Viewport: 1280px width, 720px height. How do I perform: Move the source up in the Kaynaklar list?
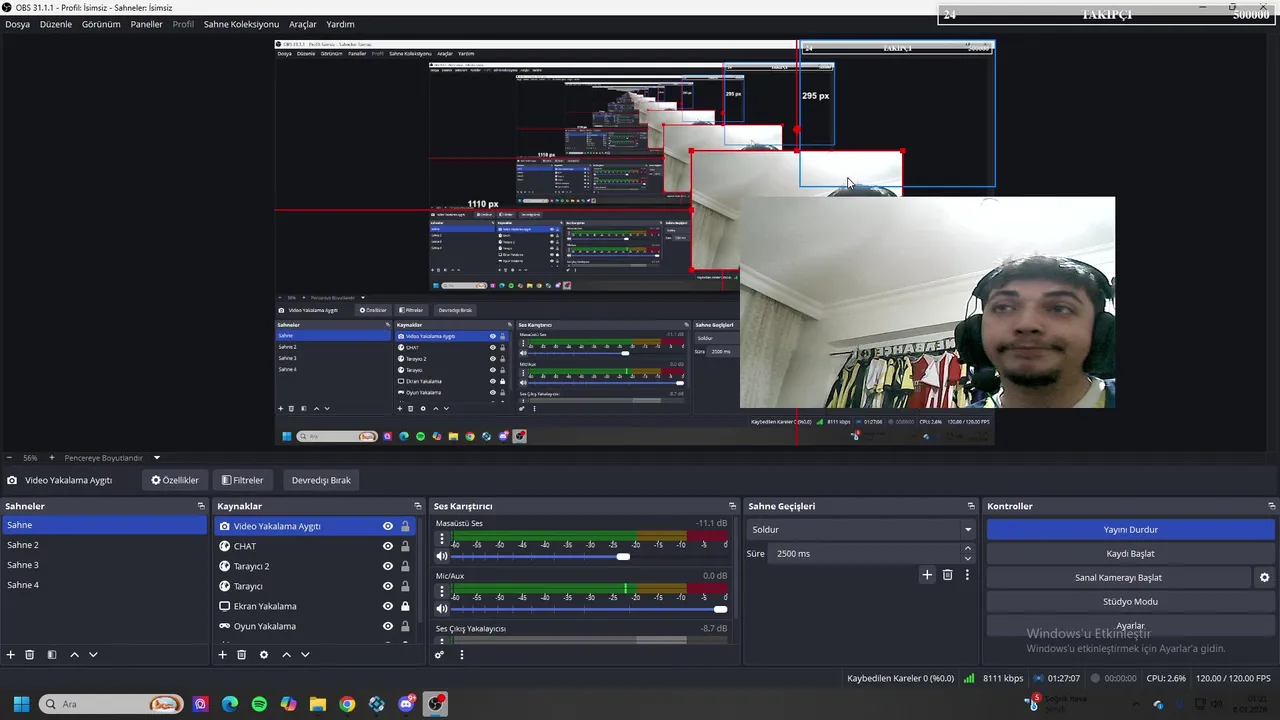pyautogui.click(x=286, y=655)
